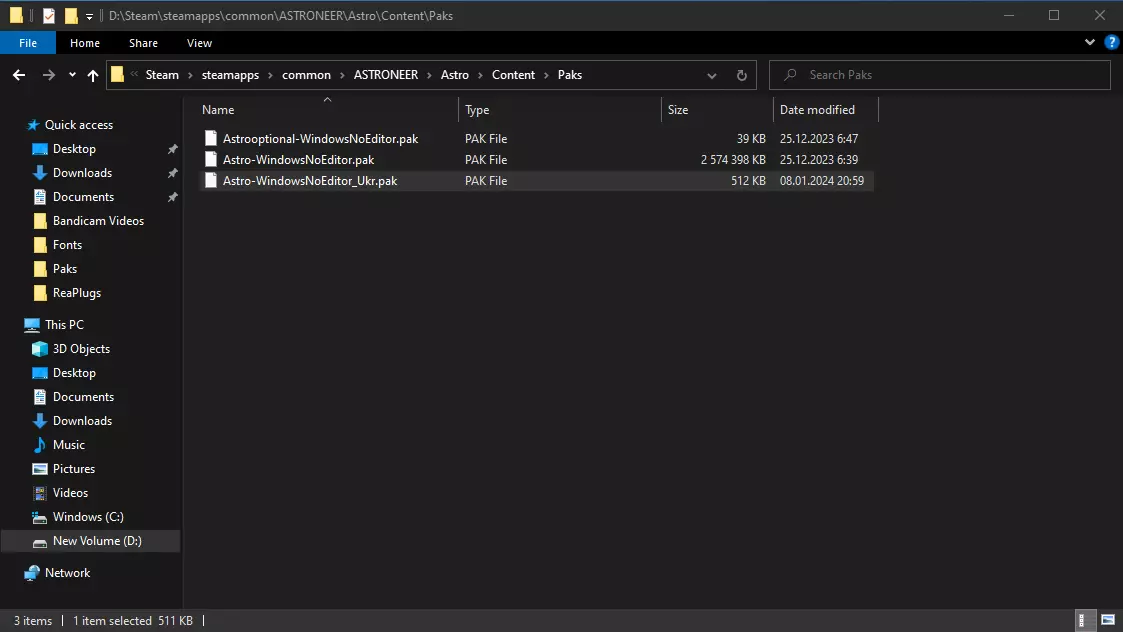
Task: Expand the chevron after Content breadcrumb
Action: pyautogui.click(x=546, y=75)
